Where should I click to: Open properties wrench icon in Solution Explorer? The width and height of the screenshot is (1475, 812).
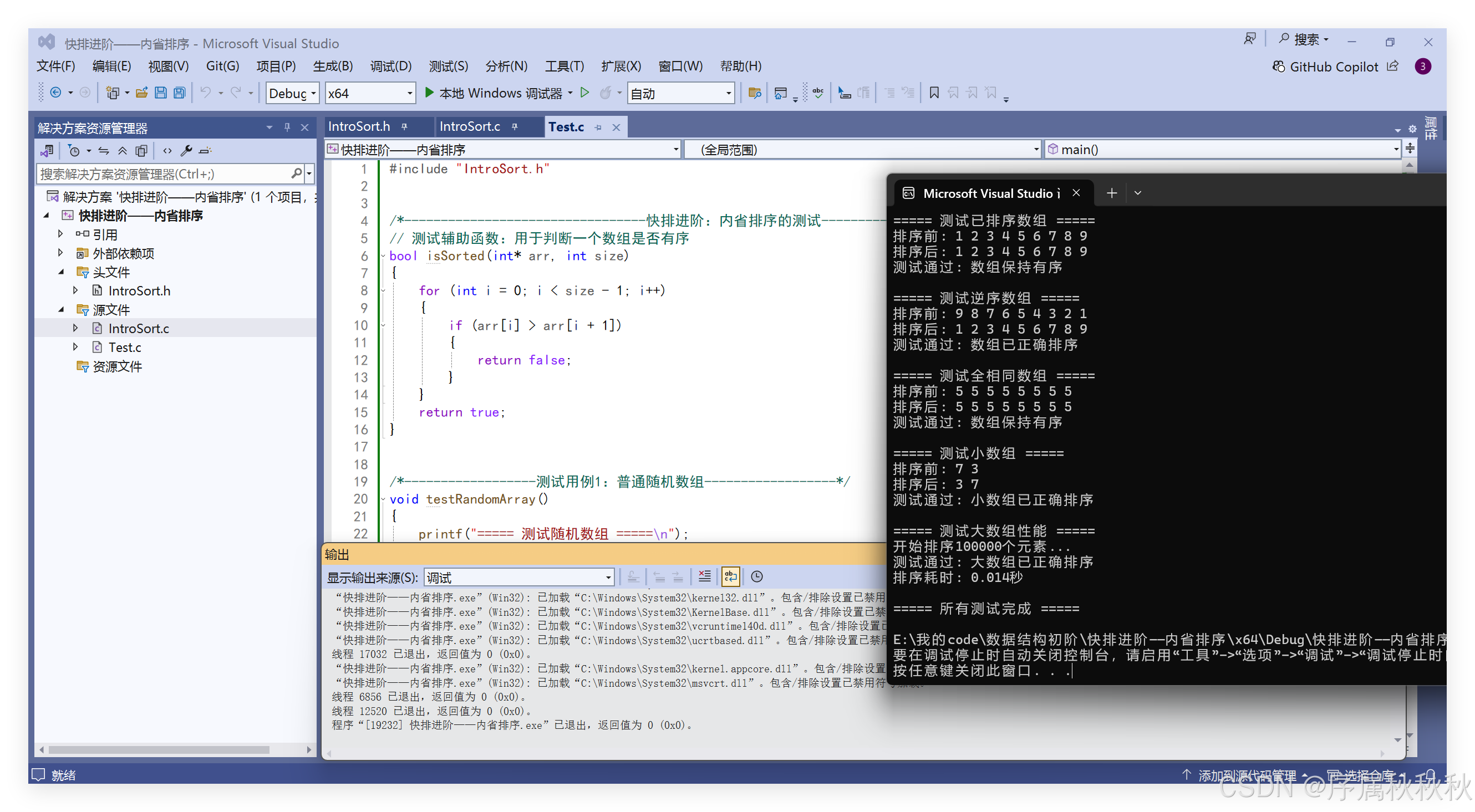pos(186,151)
